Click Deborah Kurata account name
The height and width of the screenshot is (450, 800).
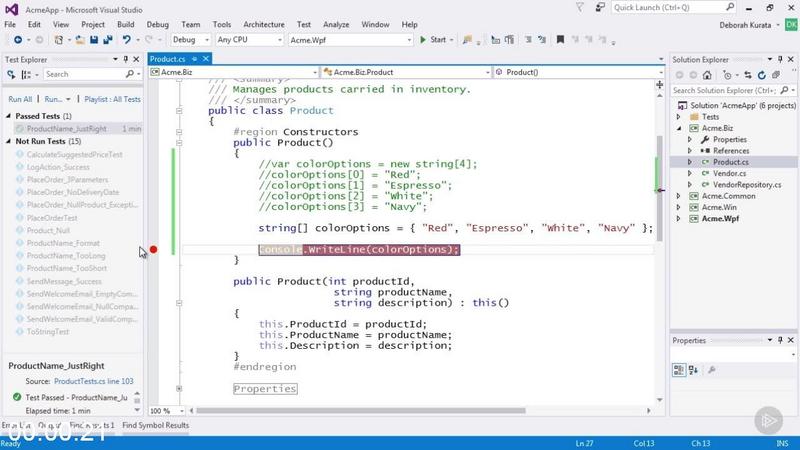pos(745,25)
